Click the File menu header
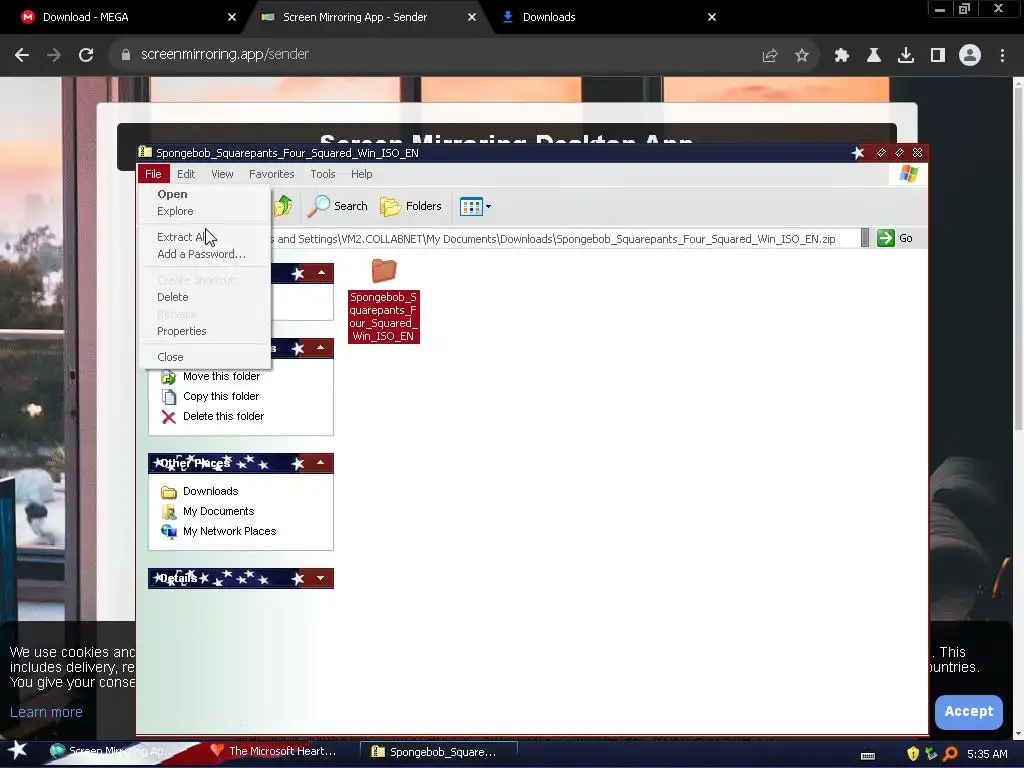This screenshot has height=768, width=1024. pyautogui.click(x=153, y=174)
